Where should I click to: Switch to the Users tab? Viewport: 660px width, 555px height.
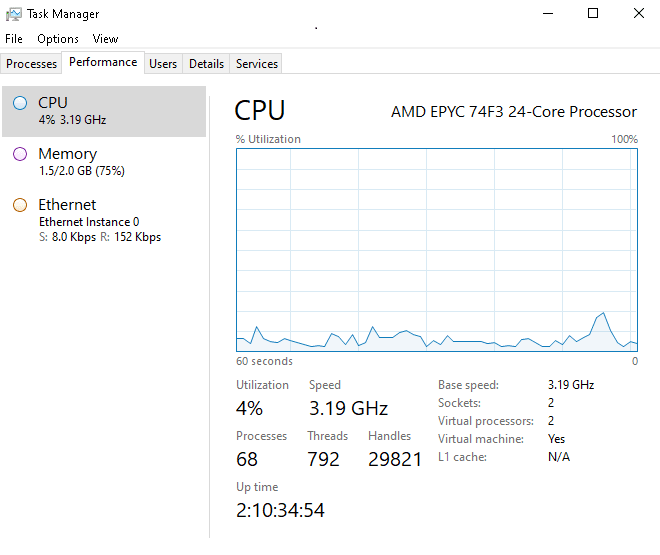(163, 64)
